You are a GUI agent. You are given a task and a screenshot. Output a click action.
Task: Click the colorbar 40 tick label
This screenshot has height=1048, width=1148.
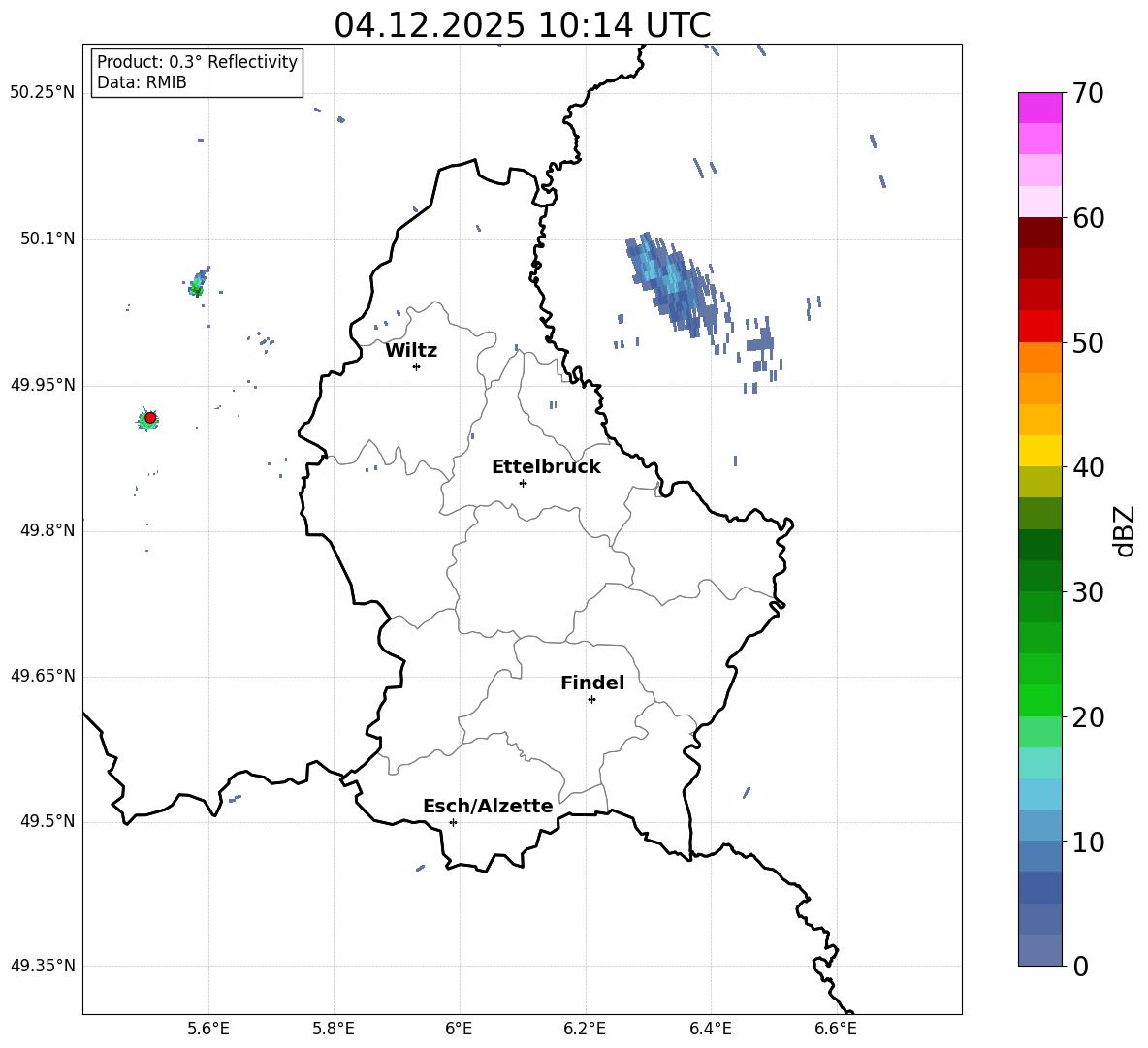coord(1088,467)
